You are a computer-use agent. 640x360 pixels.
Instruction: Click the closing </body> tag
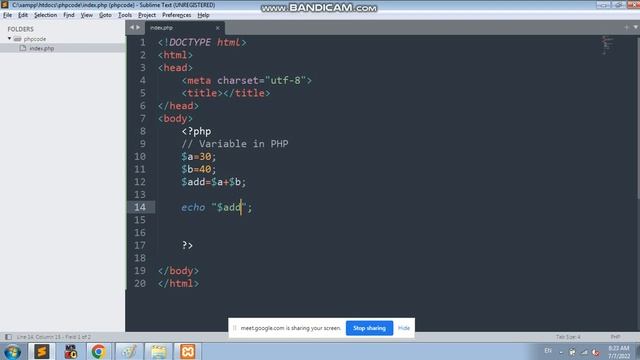pyautogui.click(x=178, y=271)
